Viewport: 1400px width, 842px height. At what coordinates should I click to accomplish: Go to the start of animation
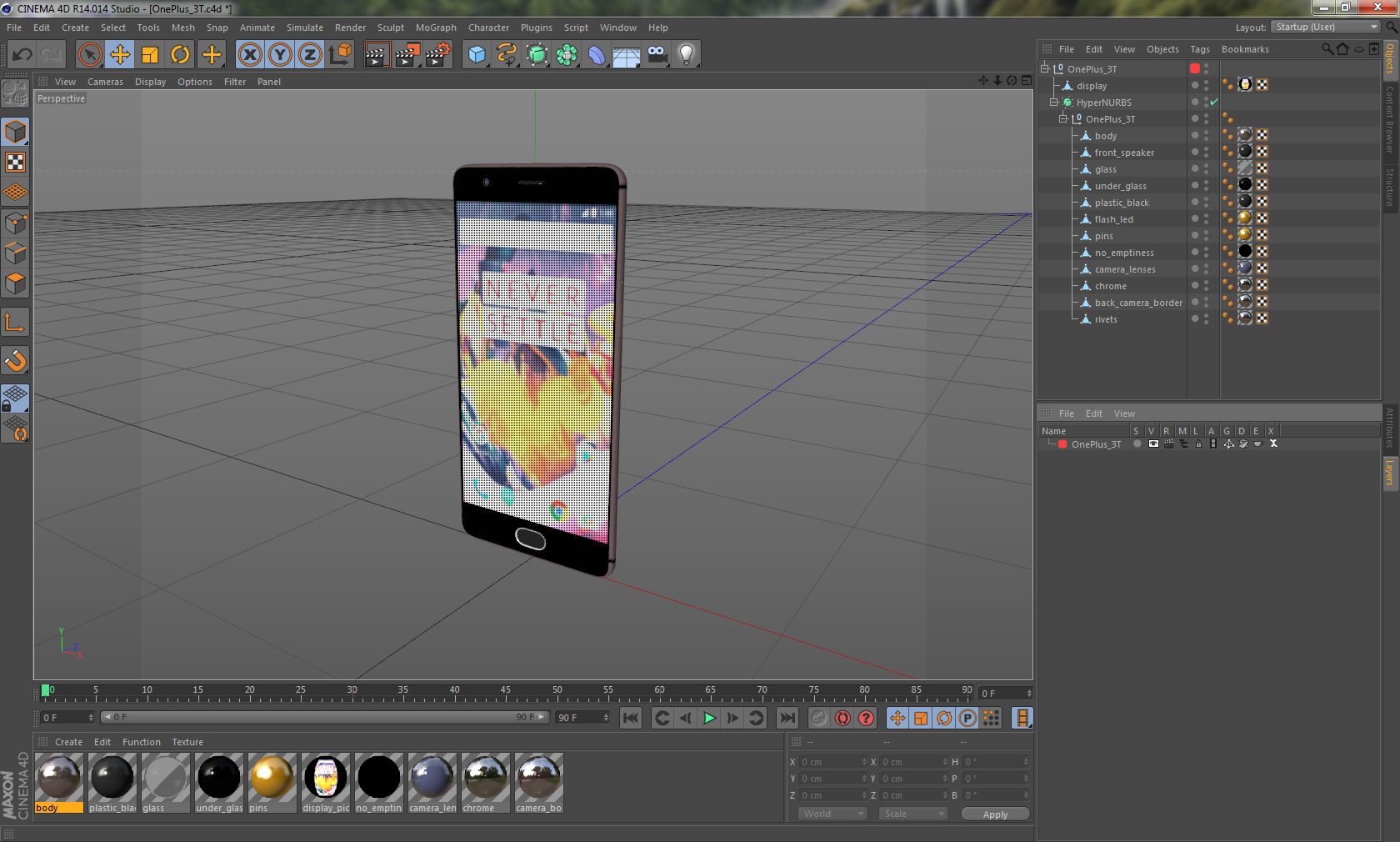[x=631, y=718]
